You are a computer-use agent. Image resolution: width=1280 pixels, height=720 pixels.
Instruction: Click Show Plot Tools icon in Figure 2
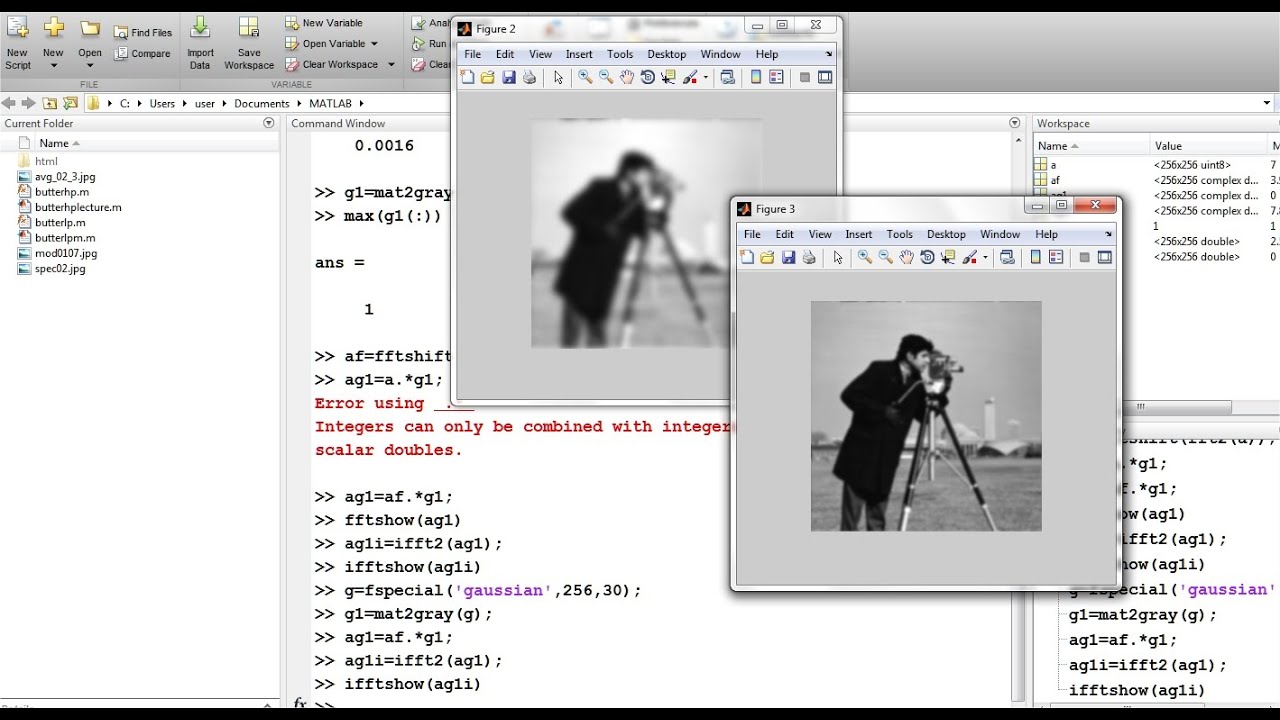tap(825, 77)
